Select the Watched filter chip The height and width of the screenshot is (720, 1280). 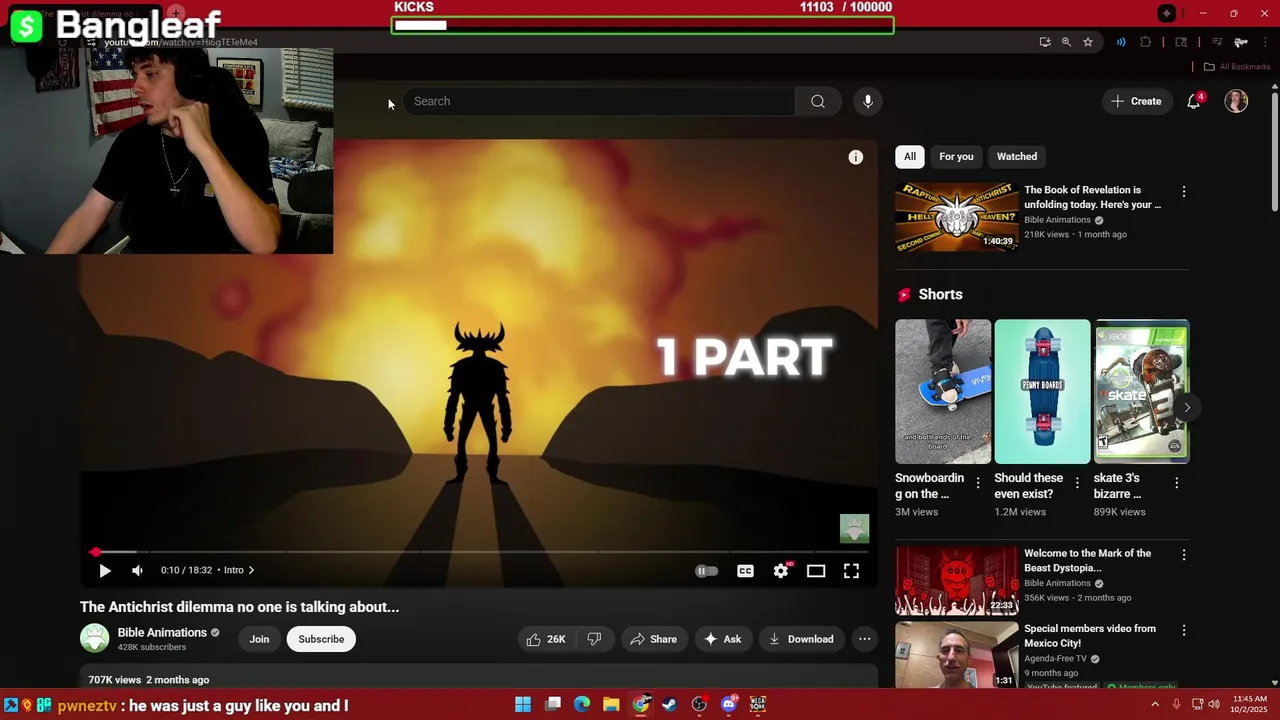[x=1017, y=156]
